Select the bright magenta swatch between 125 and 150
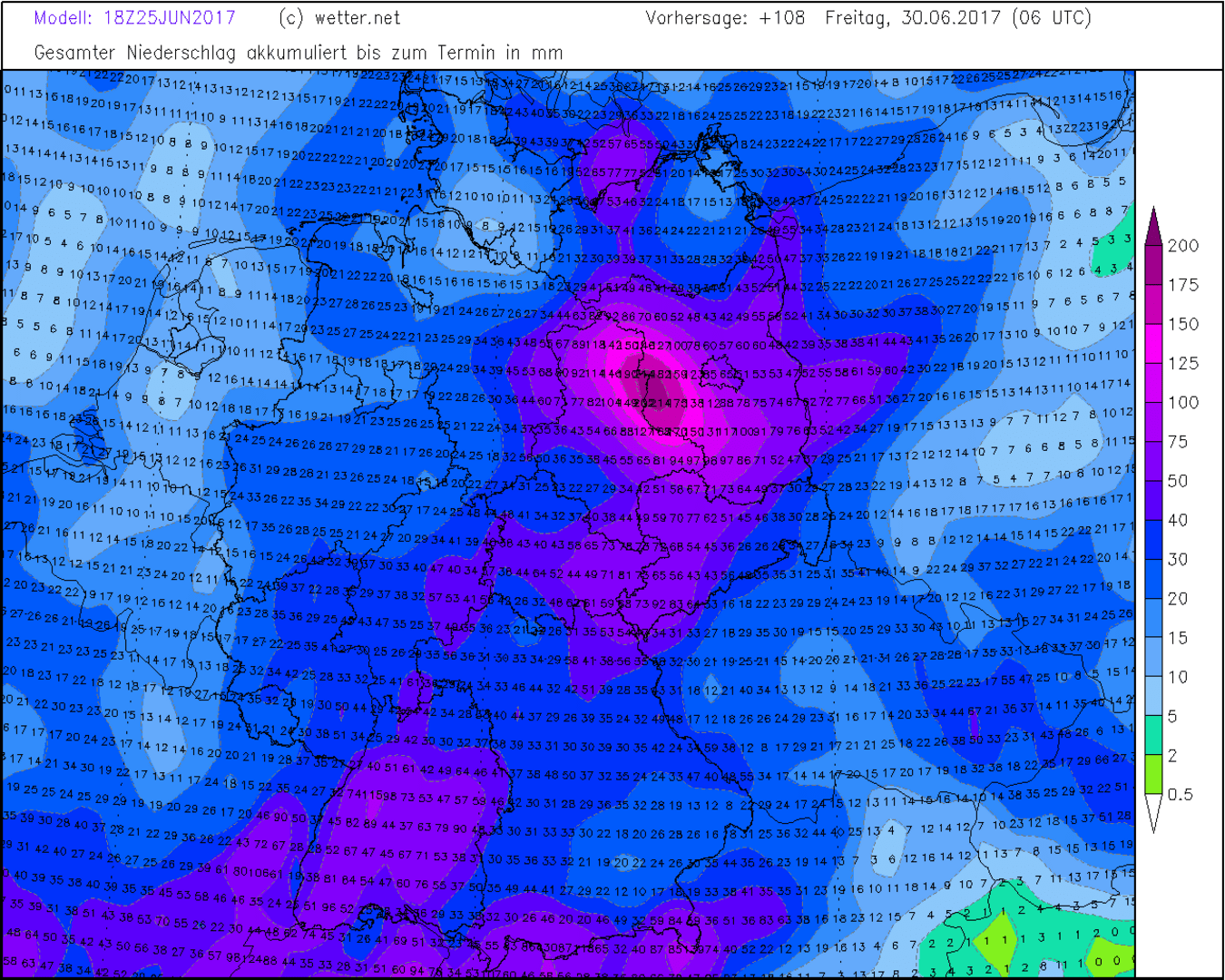The height and width of the screenshot is (980, 1225). click(1153, 344)
